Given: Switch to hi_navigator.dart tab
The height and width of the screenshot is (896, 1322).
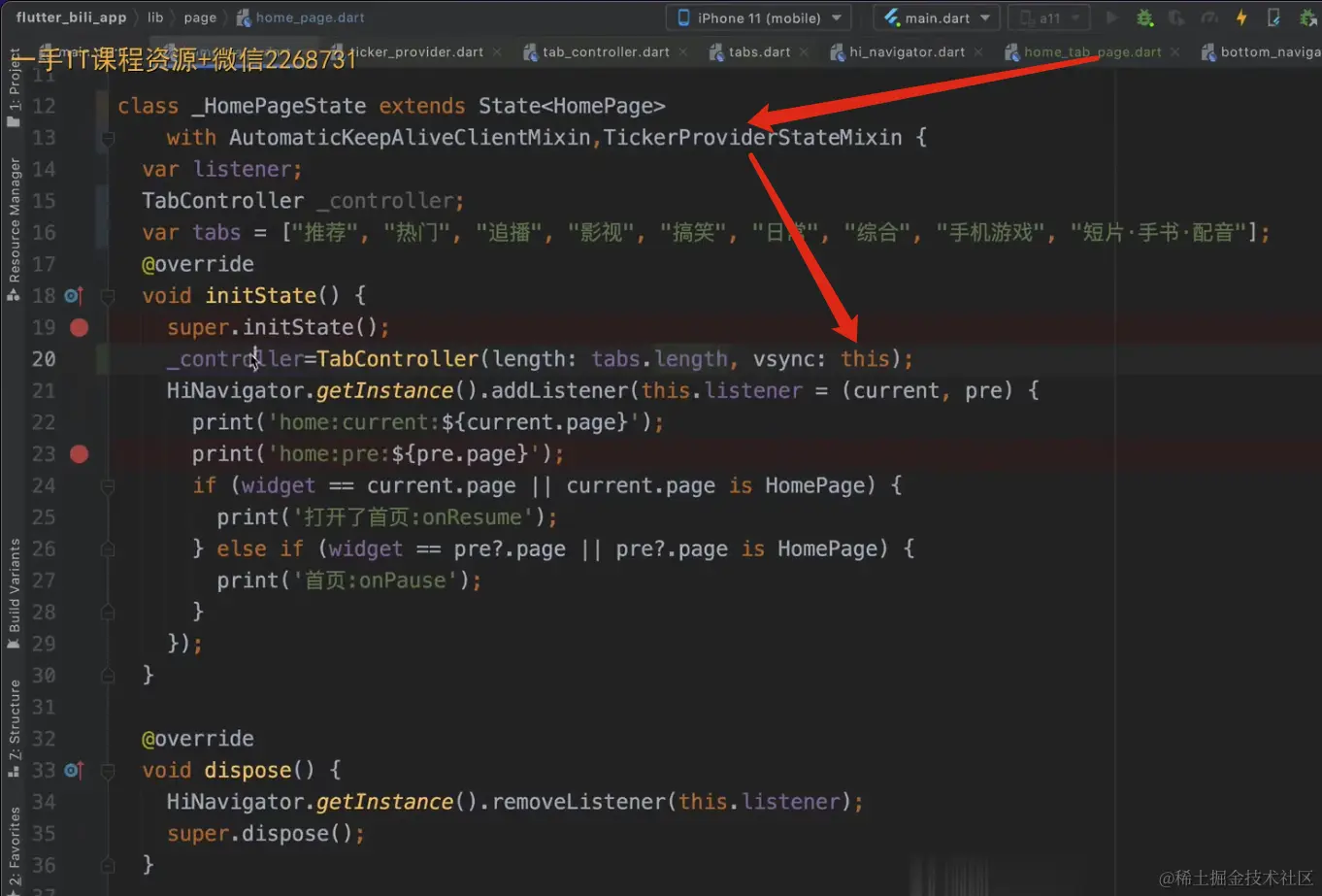Looking at the screenshot, I should 907,52.
